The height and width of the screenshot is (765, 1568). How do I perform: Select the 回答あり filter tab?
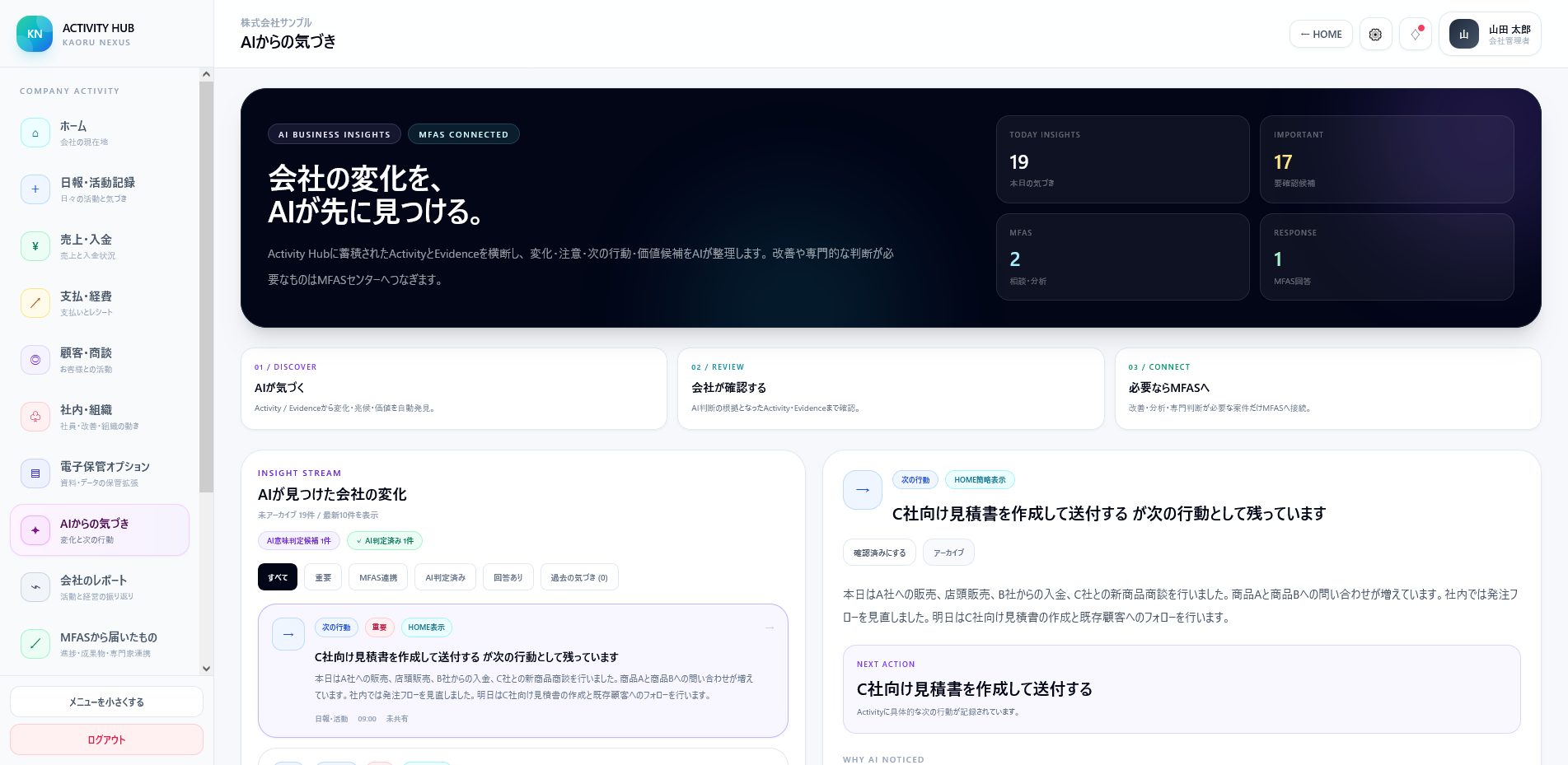tap(508, 577)
